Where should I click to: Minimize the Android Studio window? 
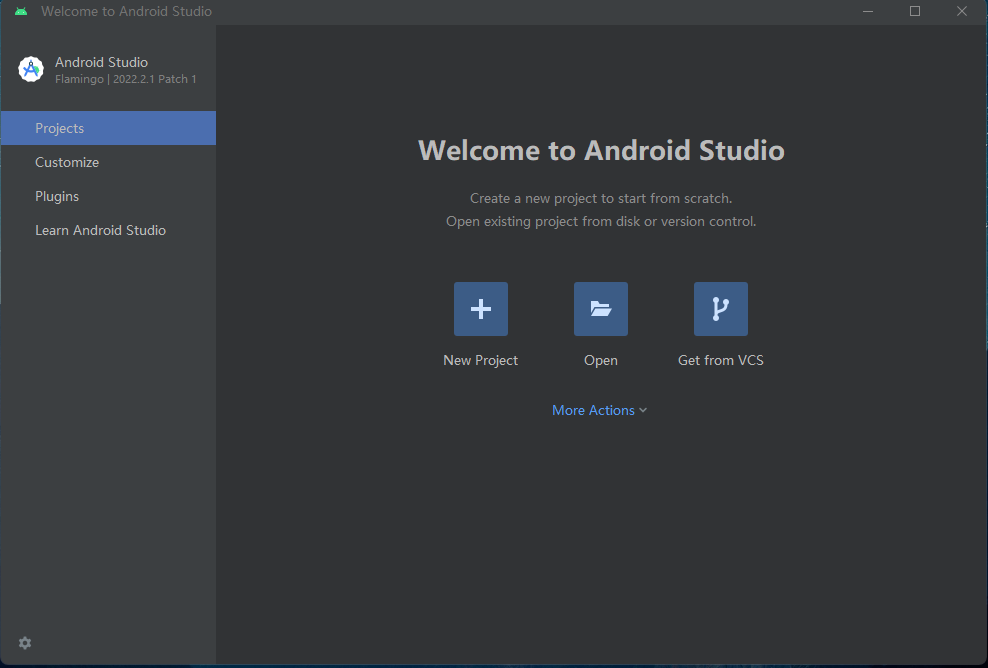point(868,11)
